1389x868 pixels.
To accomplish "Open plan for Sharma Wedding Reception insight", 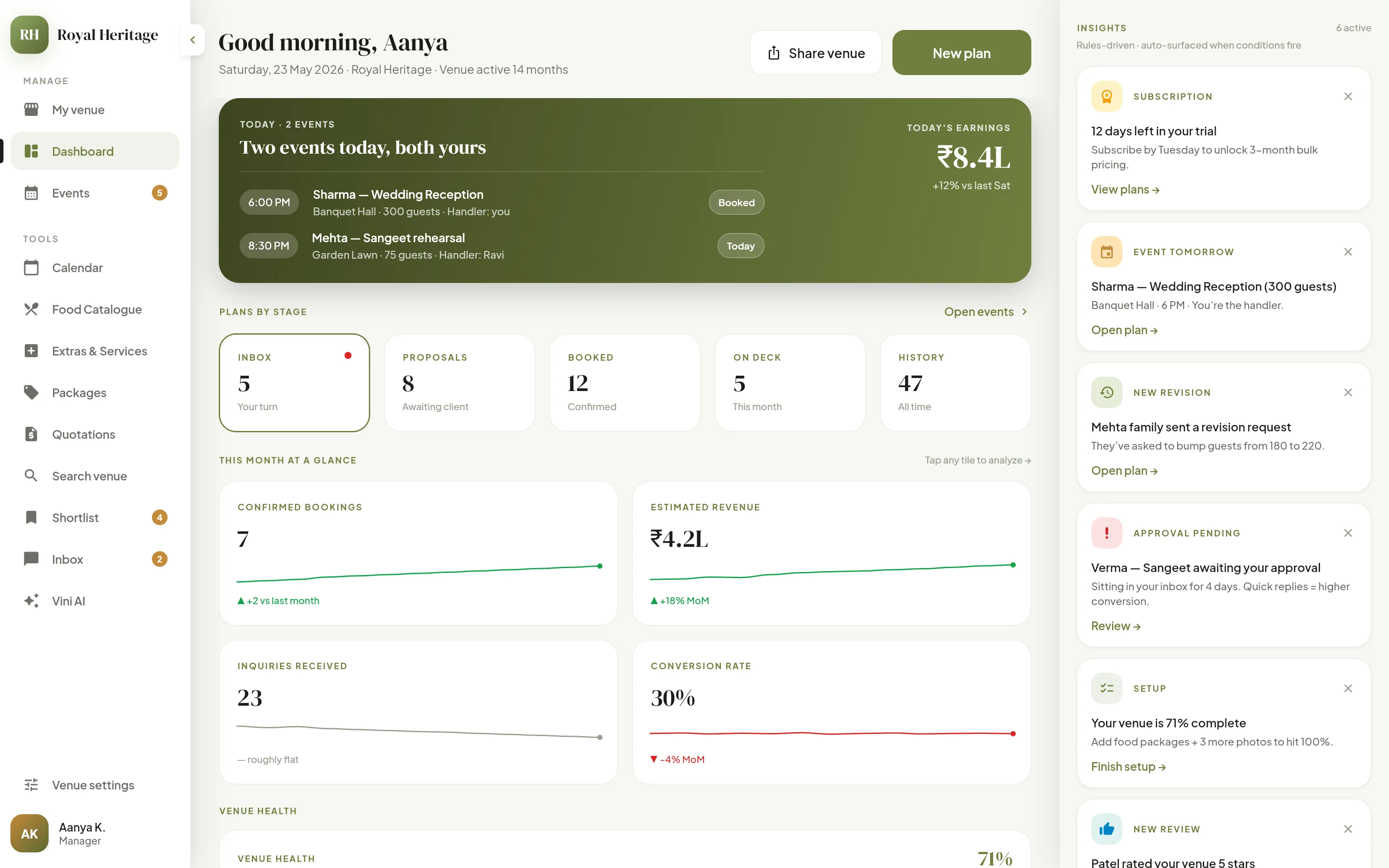I will point(1124,330).
